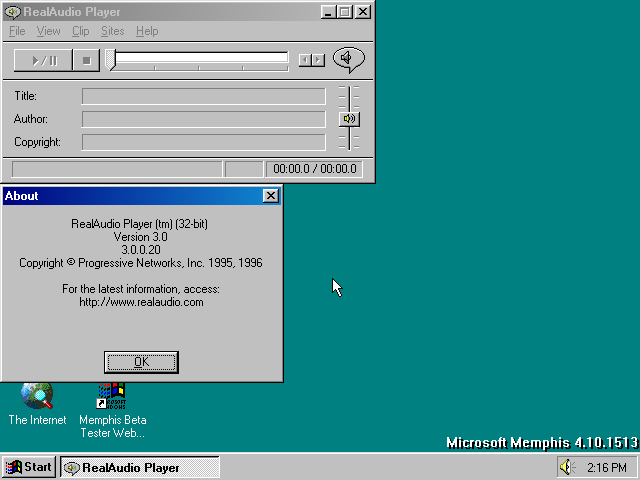Viewport: 640px width, 480px height.
Task: Click the Title field
Action: tap(203, 96)
